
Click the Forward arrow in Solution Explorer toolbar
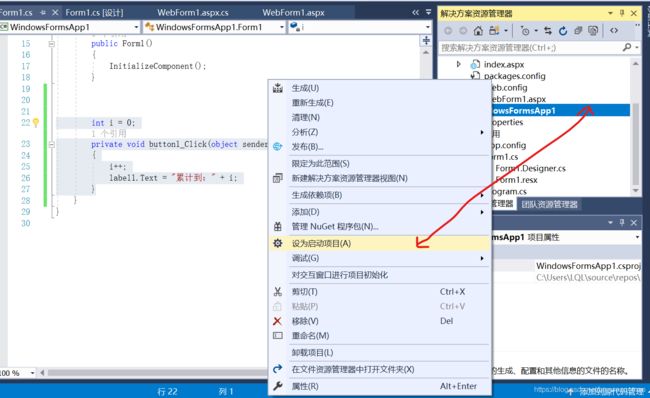click(463, 31)
